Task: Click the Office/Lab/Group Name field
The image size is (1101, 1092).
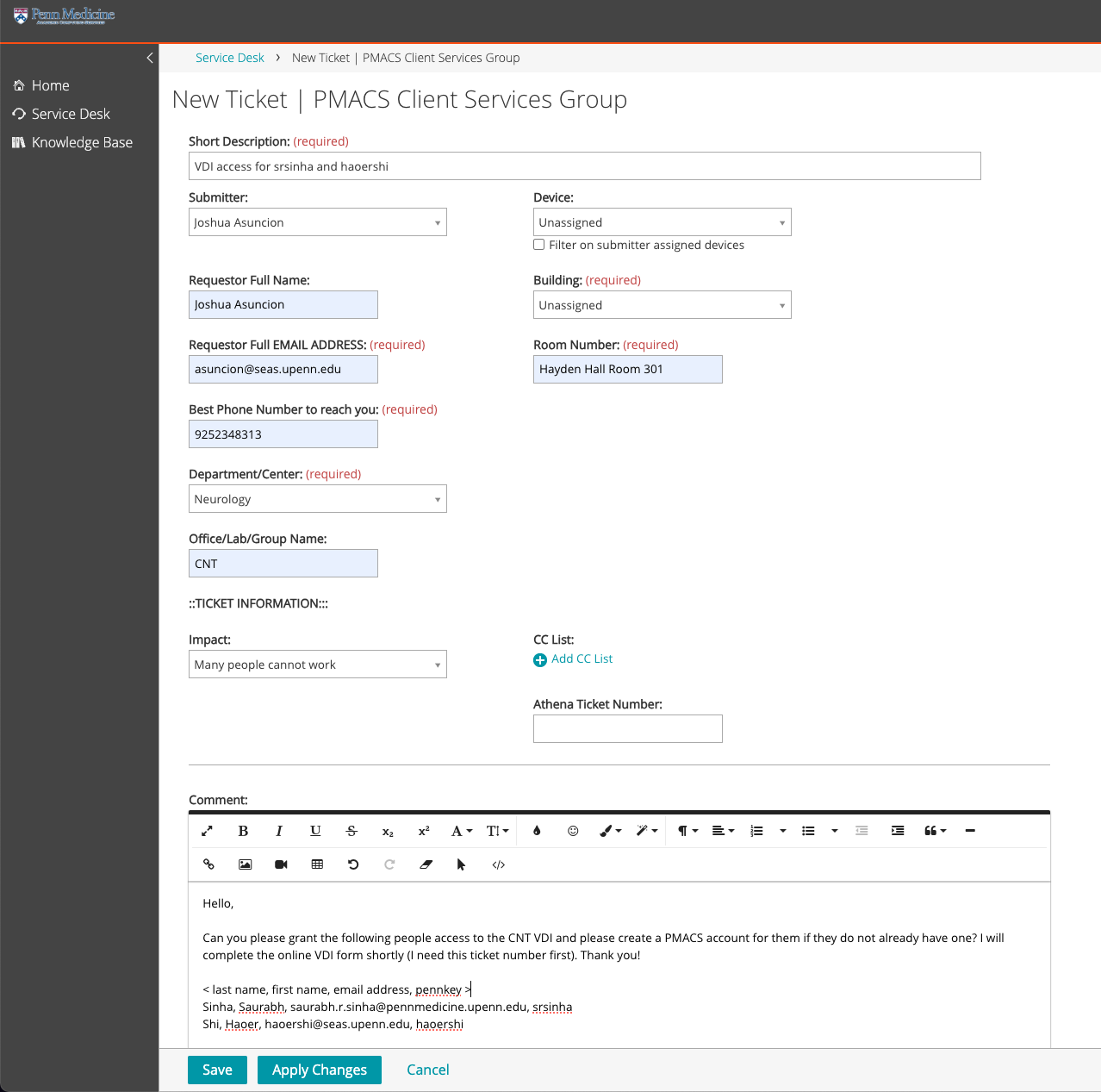Action: click(283, 564)
